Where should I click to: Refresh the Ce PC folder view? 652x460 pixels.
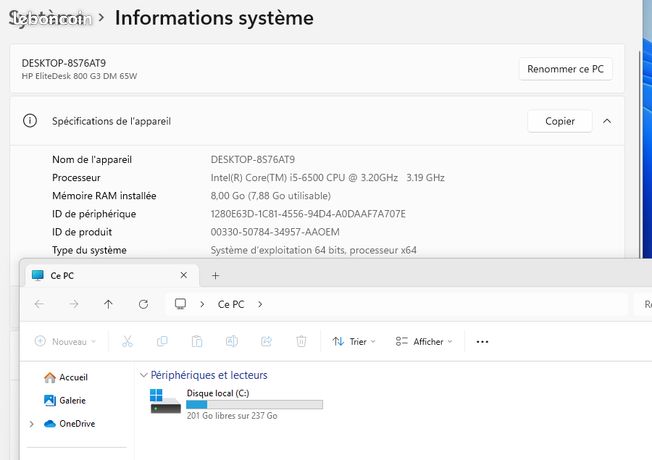pyautogui.click(x=143, y=304)
